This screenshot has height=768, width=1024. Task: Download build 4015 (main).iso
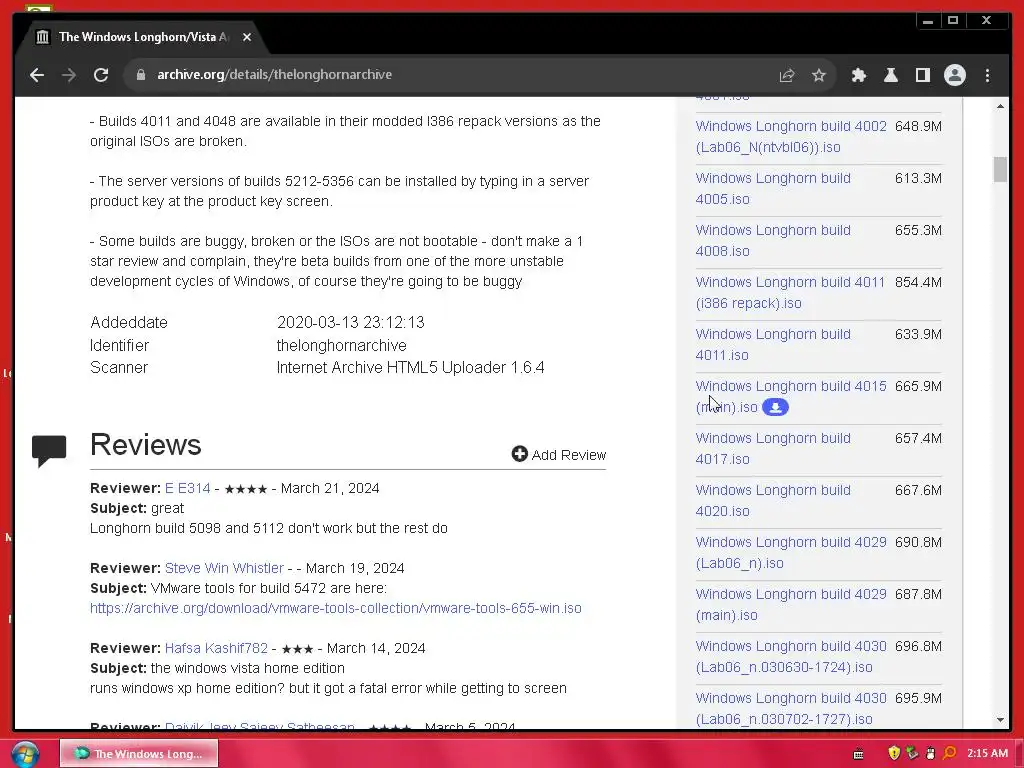[x=791, y=387]
